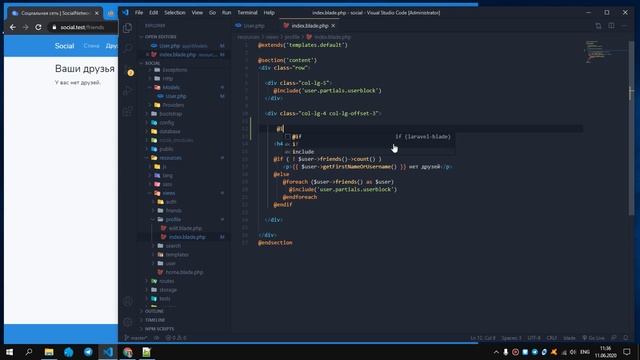Open editor More Actions ellipsis
Viewport: 640px width, 360px height.
[x=624, y=26]
